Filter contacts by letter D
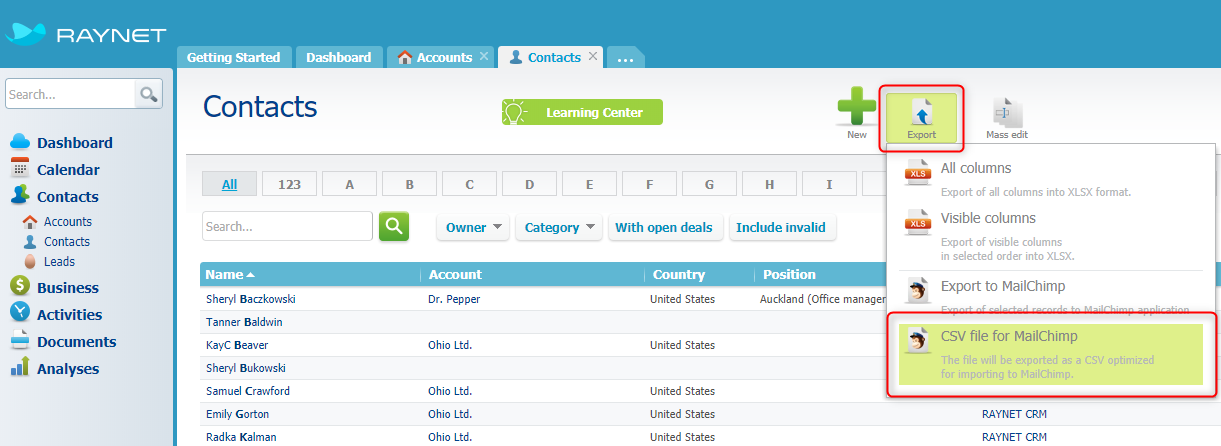Image resolution: width=1221 pixels, height=446 pixels. tap(529, 184)
